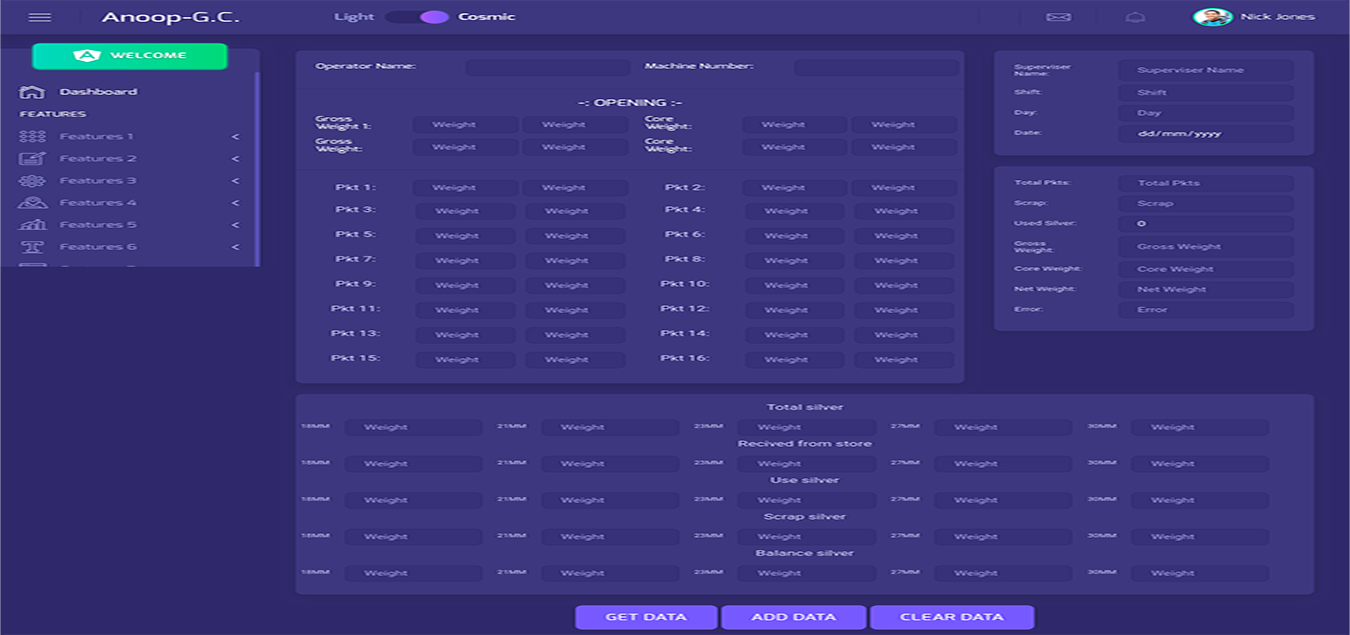
Task: Click the Features 5 bar chart icon
Action: click(32, 225)
